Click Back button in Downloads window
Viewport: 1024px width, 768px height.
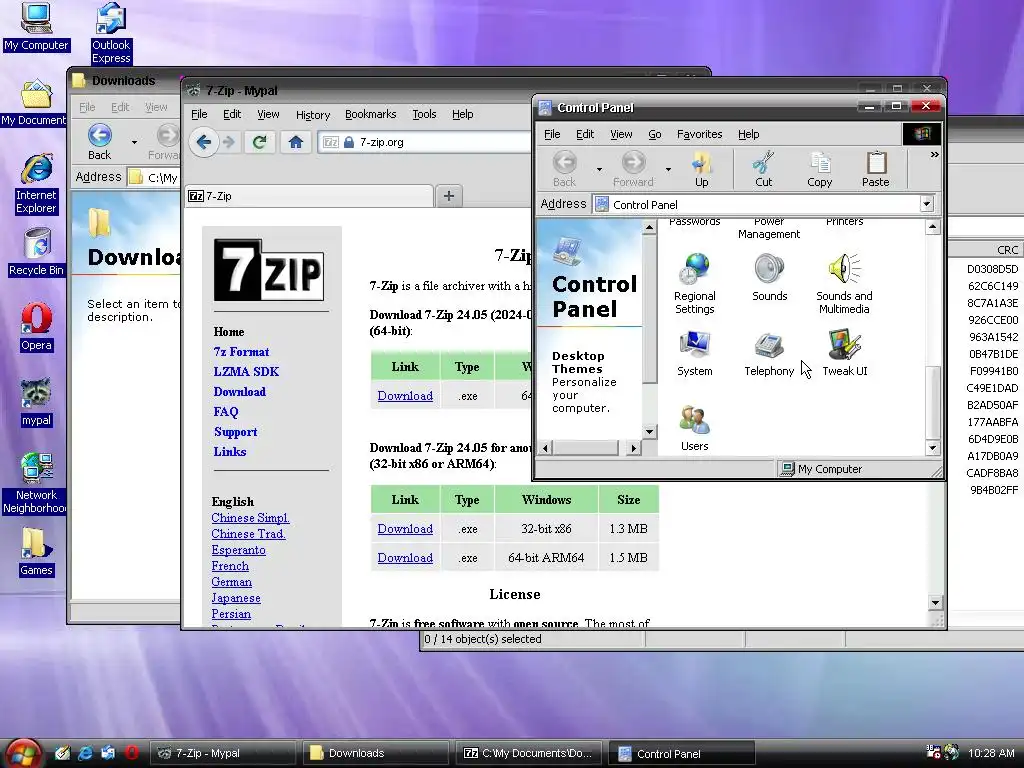[x=99, y=142]
